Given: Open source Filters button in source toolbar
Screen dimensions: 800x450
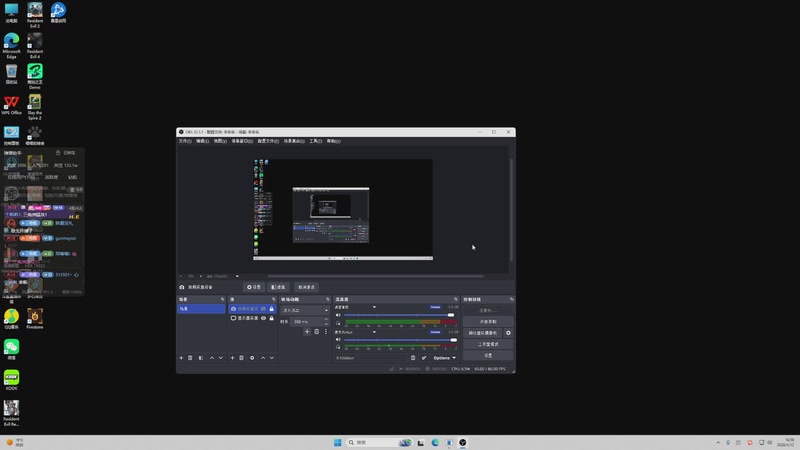Looking at the screenshot, I should click(279, 287).
